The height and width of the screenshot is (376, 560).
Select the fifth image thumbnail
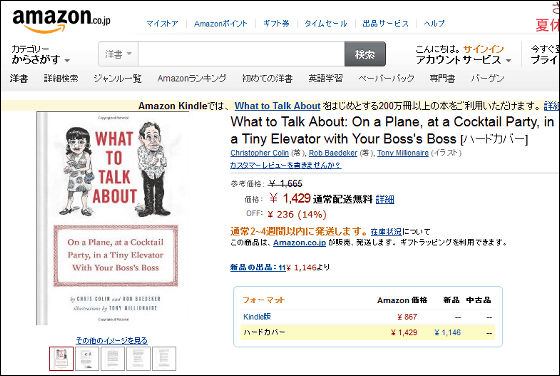pyautogui.click(x=164, y=359)
